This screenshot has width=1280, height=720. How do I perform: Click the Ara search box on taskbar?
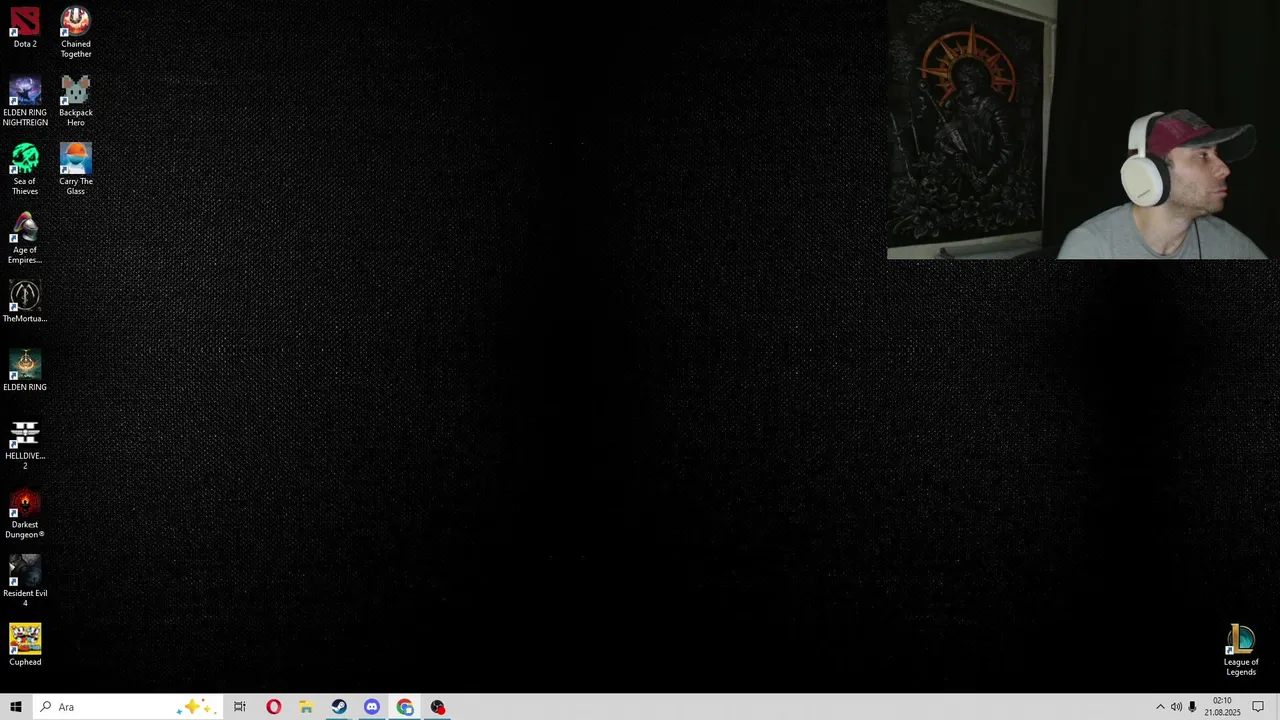point(127,707)
